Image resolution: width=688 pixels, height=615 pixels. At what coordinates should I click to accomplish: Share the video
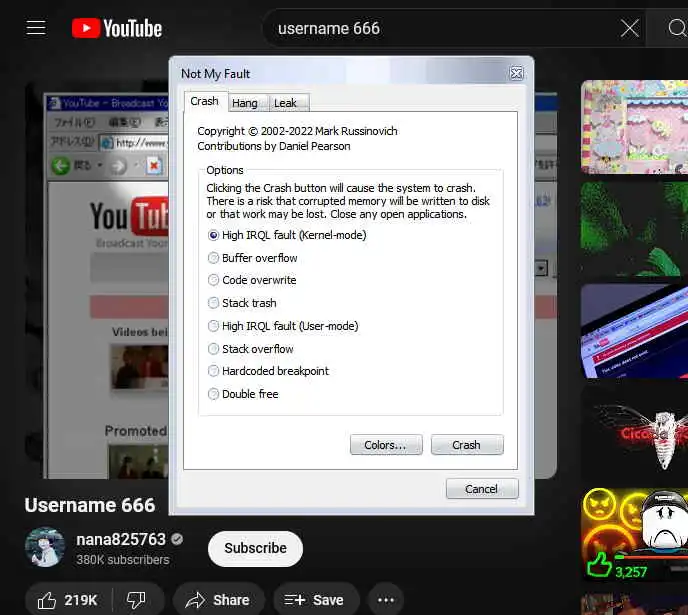click(x=219, y=600)
